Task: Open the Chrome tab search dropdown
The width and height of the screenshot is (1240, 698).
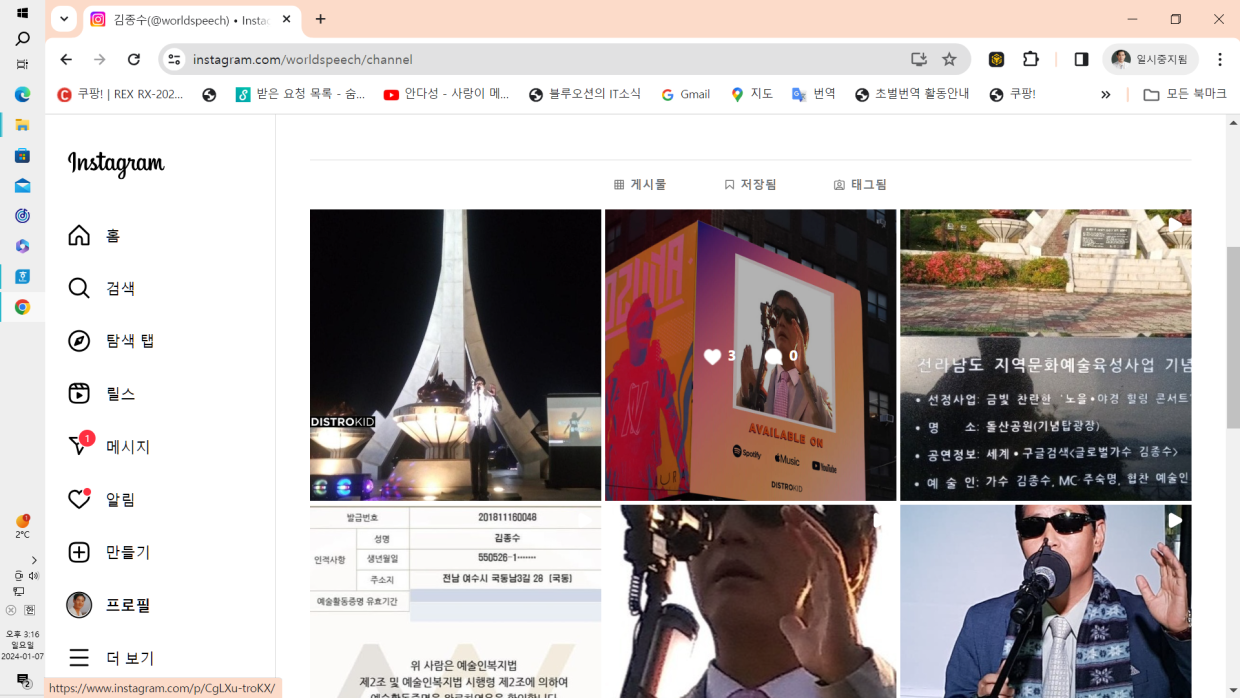Action: point(64,19)
